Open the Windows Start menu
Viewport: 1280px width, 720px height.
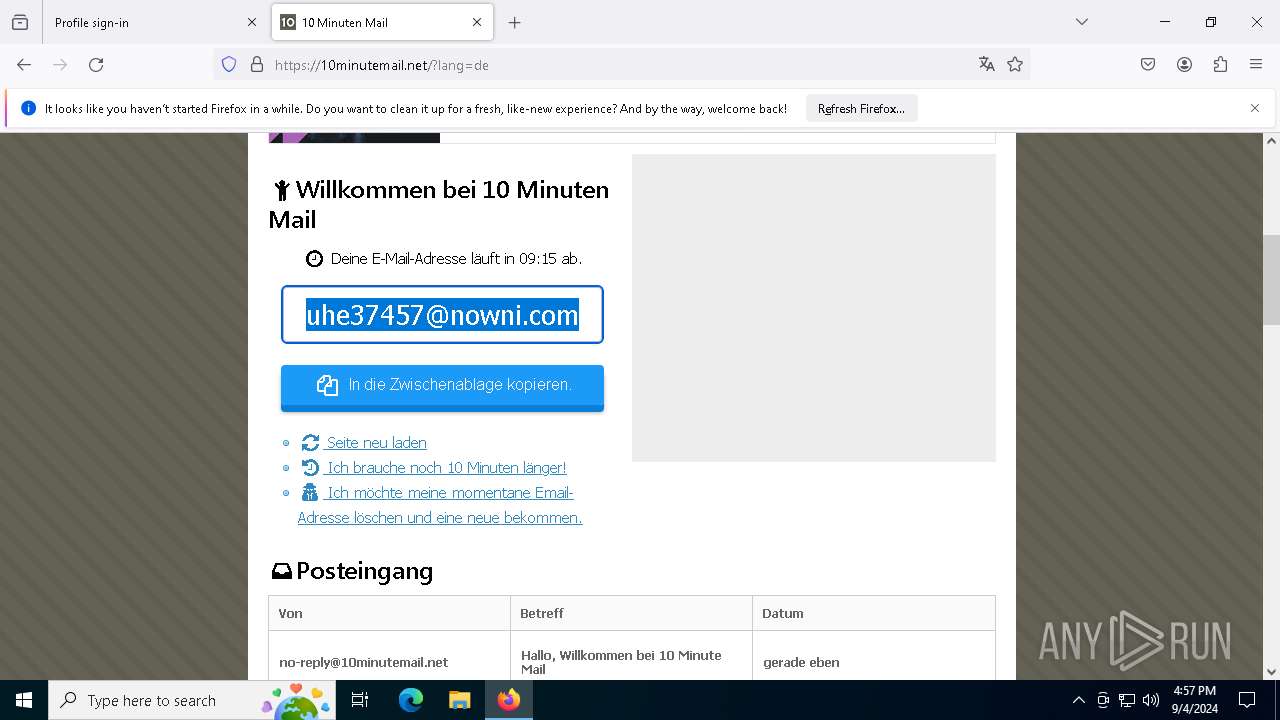coord(24,700)
